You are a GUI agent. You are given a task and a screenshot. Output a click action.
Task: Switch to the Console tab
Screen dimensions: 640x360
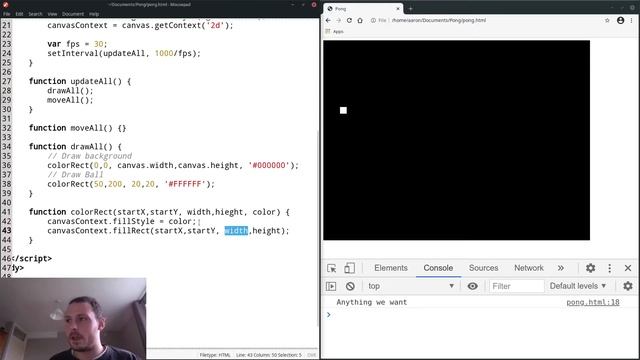[438, 268]
